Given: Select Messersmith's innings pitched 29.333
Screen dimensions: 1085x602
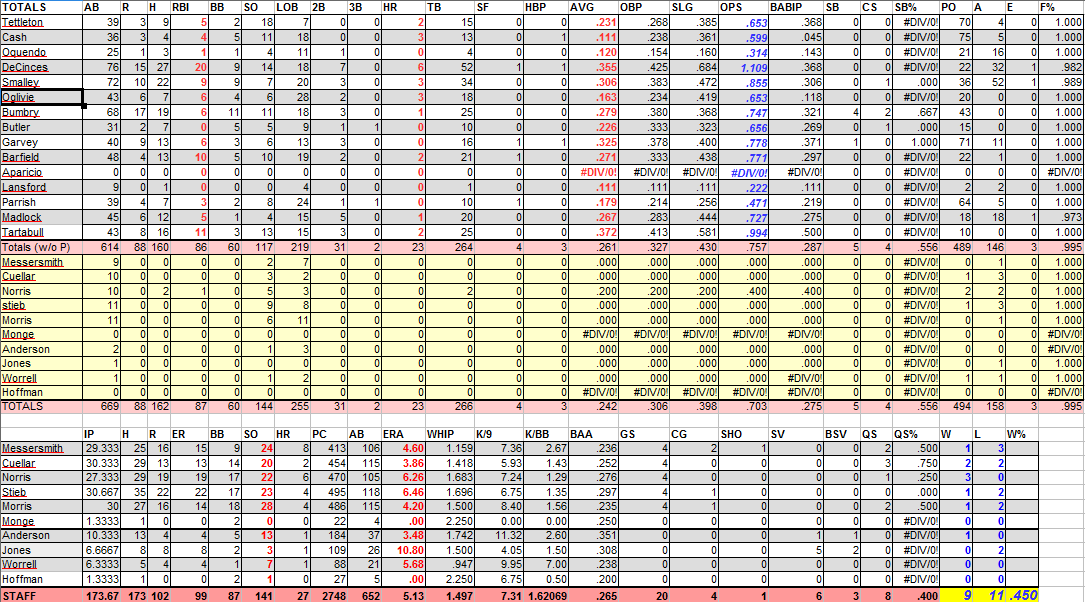Looking at the screenshot, I should click(x=101, y=449).
